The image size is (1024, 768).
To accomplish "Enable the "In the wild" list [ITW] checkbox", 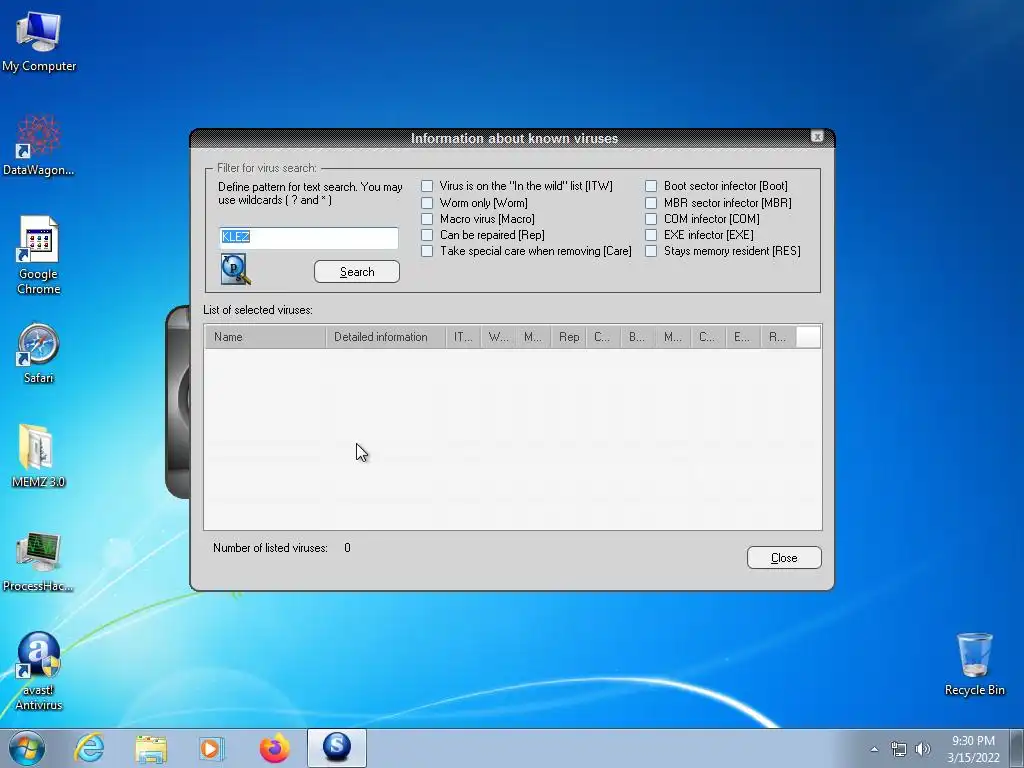I will [x=427, y=186].
